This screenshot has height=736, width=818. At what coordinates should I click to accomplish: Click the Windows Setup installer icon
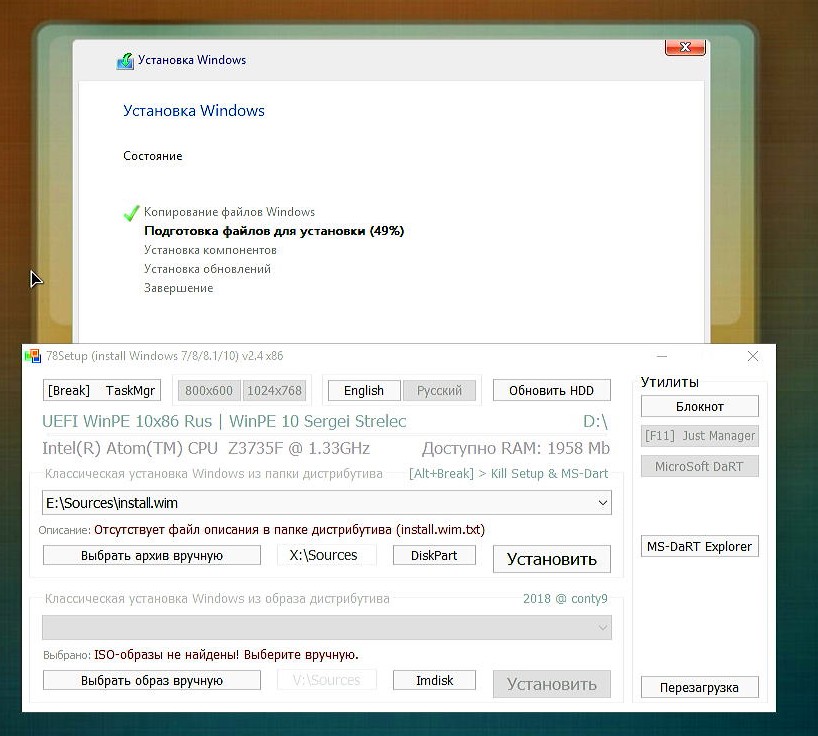[x=125, y=61]
